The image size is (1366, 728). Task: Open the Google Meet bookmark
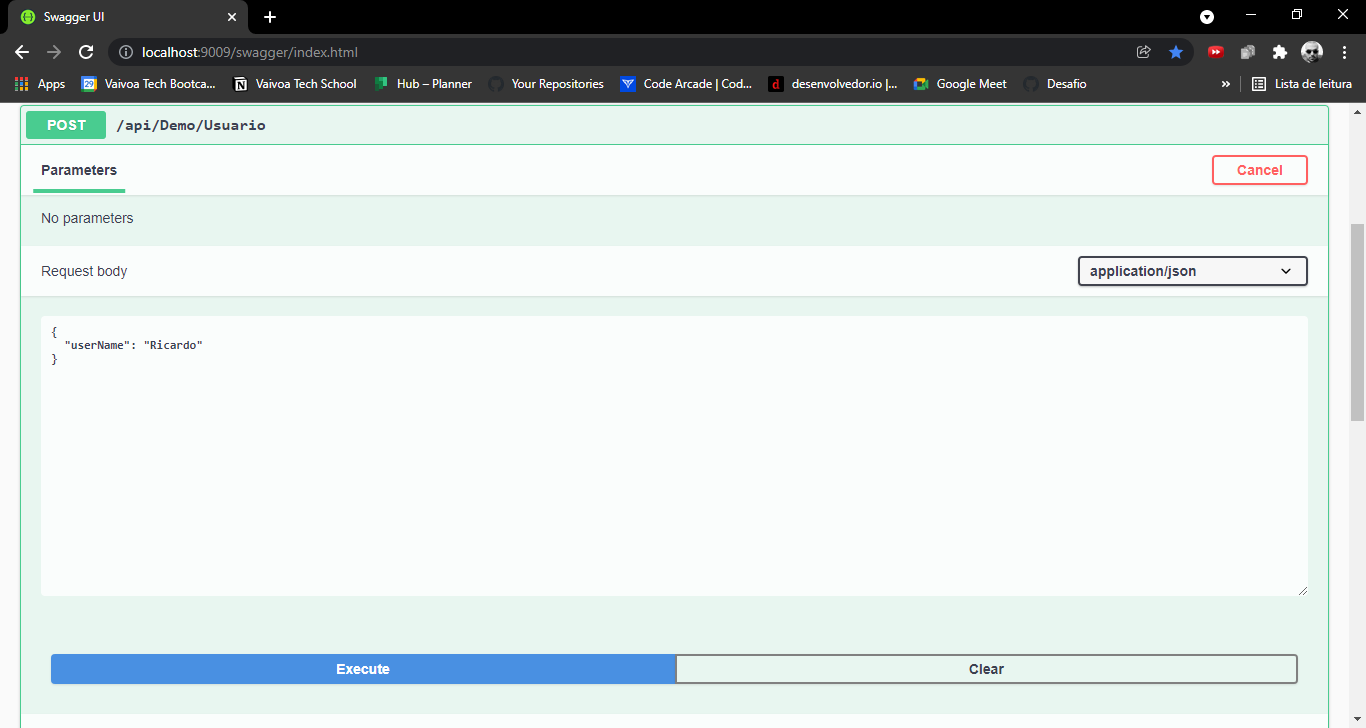click(x=959, y=84)
